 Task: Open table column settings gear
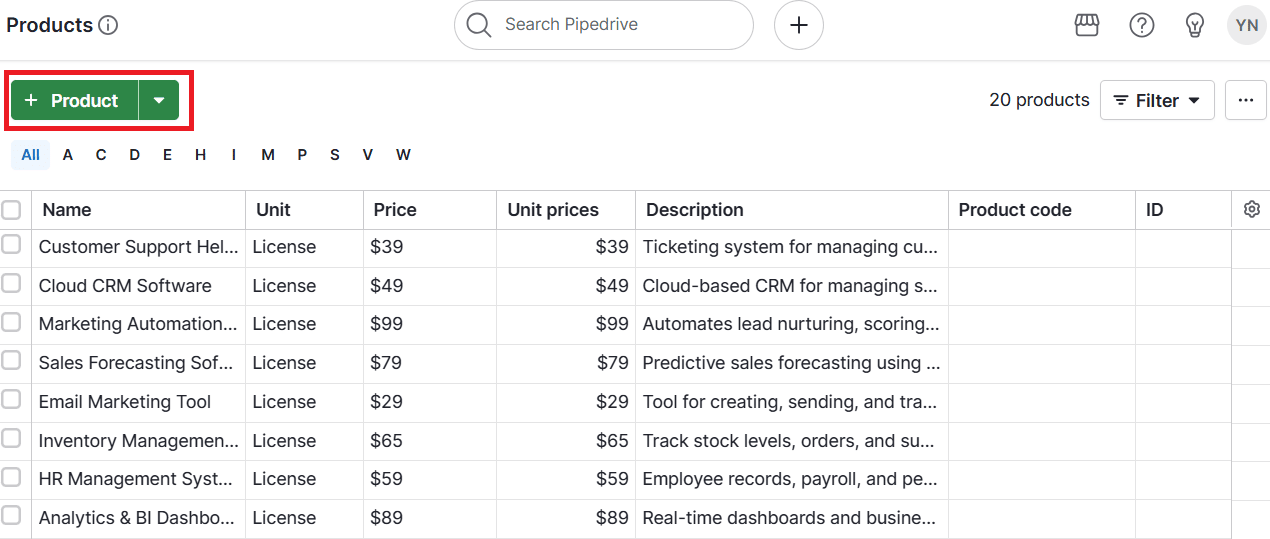click(x=1251, y=209)
